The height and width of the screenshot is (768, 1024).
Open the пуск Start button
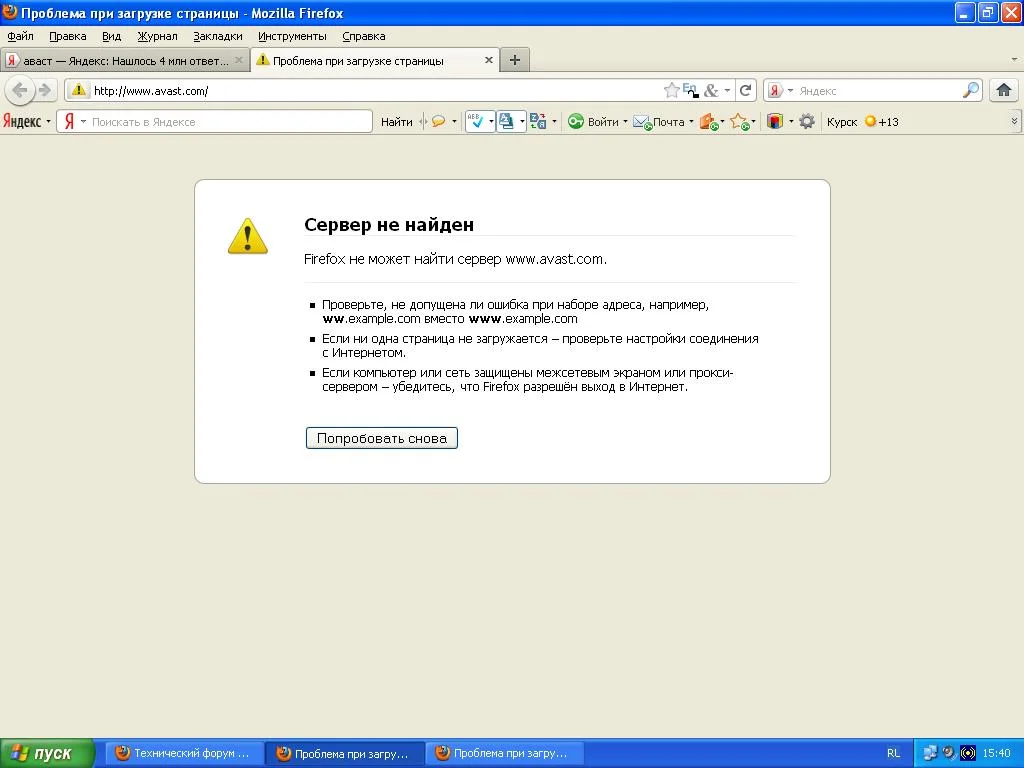coord(47,753)
